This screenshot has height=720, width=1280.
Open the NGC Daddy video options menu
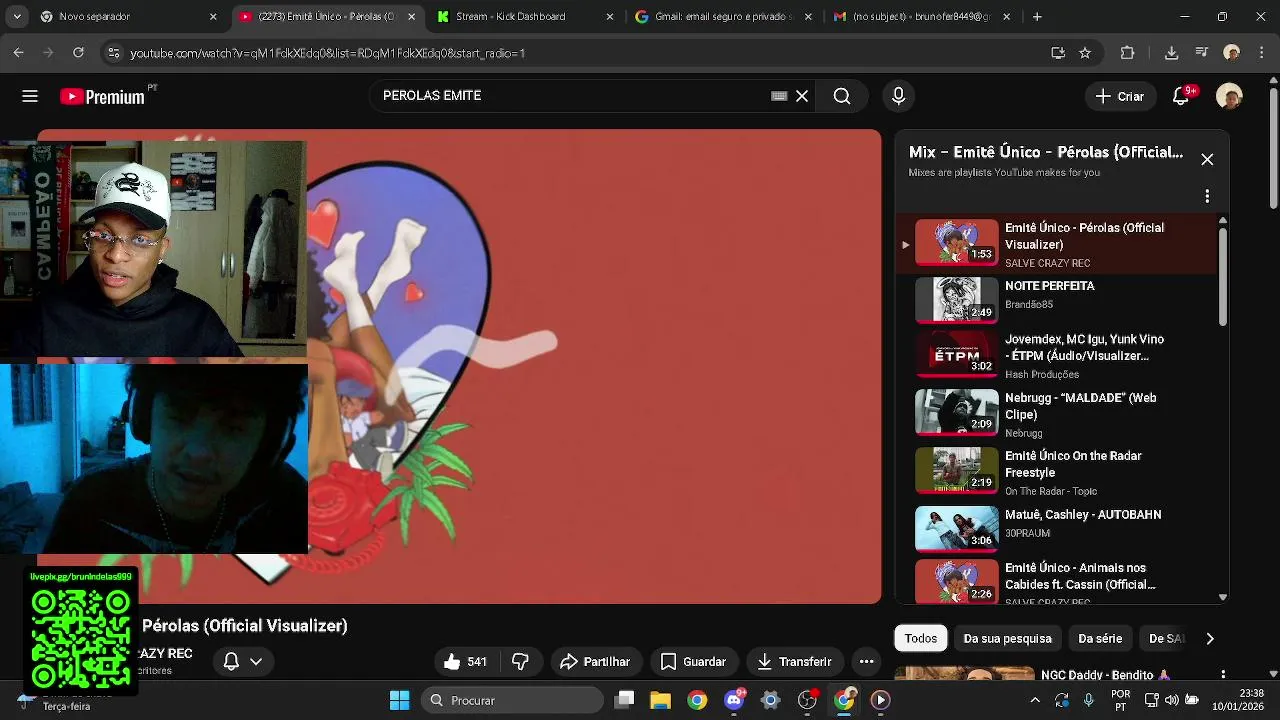[x=1223, y=675]
